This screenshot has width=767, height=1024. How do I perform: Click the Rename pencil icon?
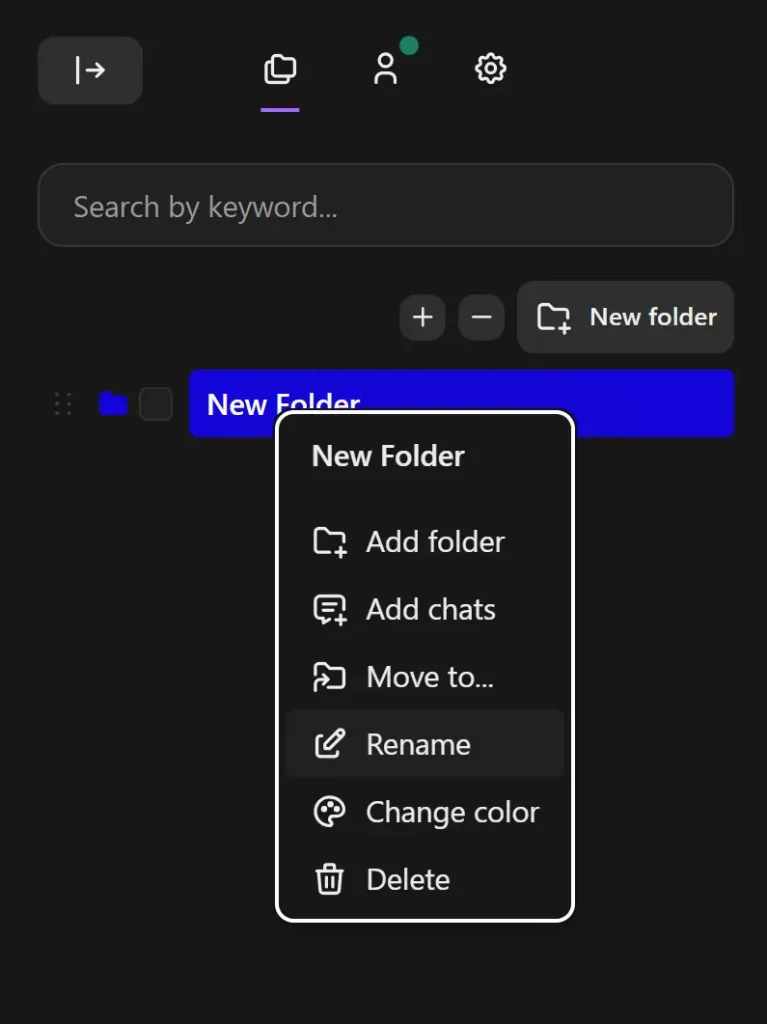coord(328,744)
